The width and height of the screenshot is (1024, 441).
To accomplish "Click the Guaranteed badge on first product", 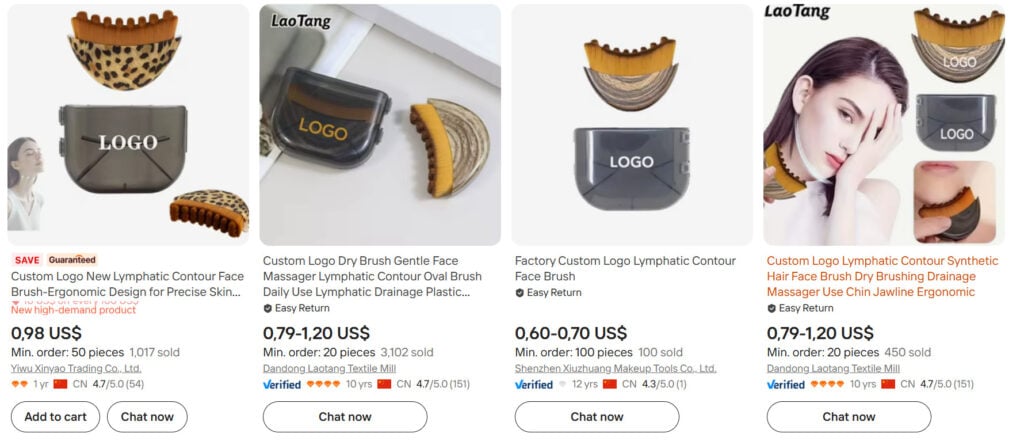I will pos(72,260).
